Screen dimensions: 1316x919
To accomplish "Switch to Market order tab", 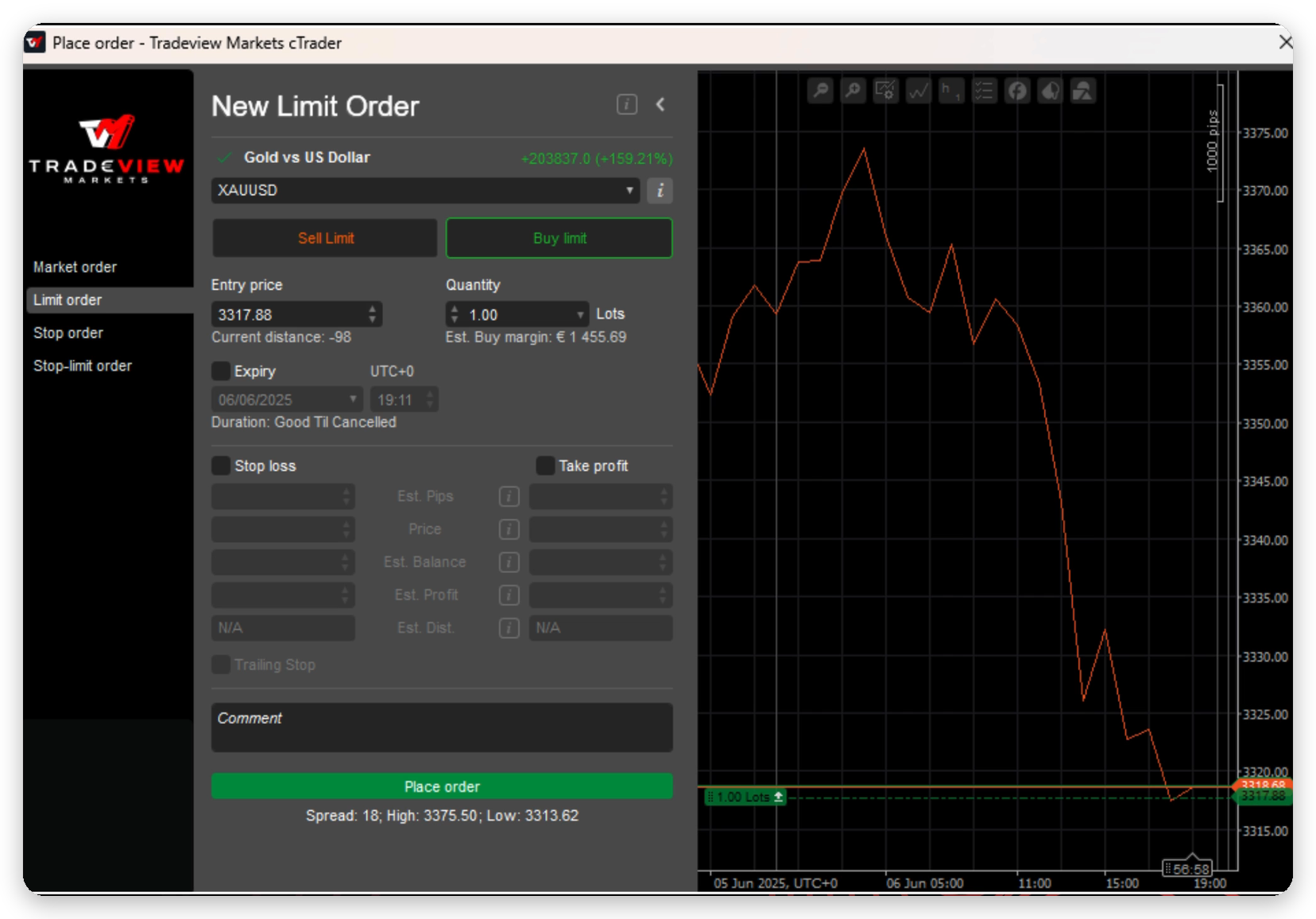I will (108, 267).
